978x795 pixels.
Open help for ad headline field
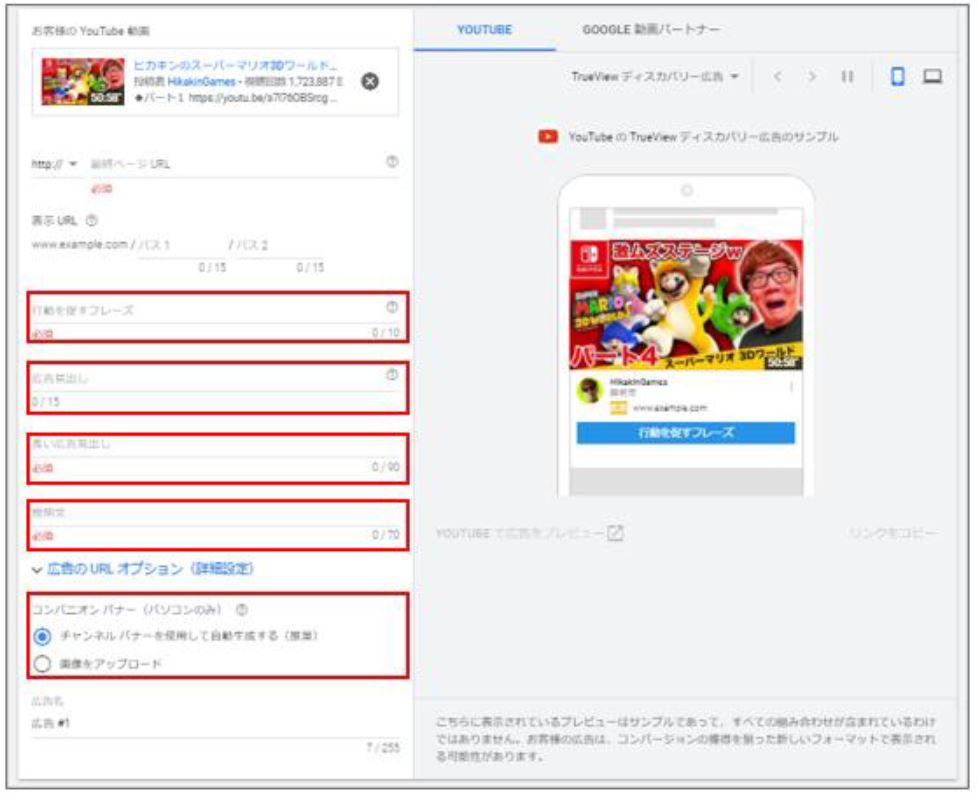(x=392, y=375)
